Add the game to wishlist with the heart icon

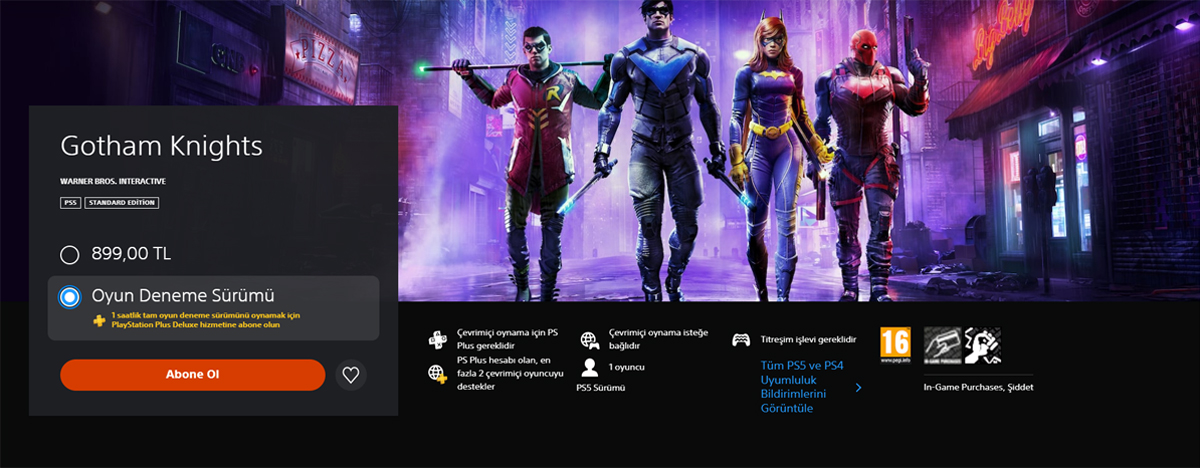click(x=350, y=375)
